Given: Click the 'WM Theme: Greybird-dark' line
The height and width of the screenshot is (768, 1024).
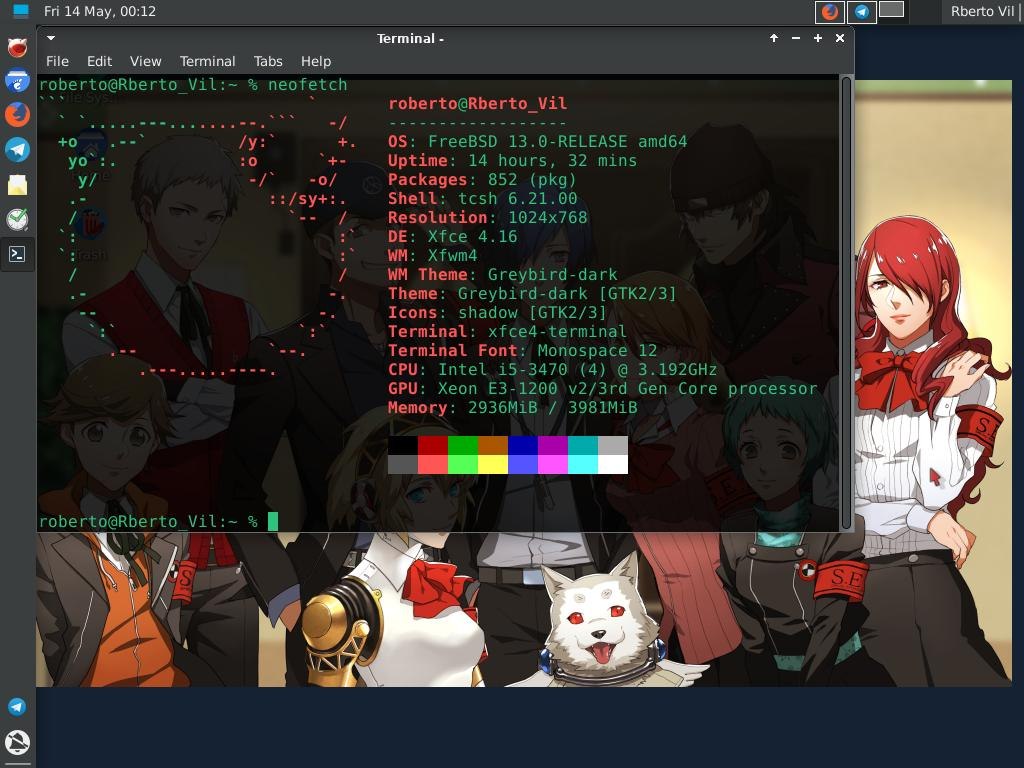Looking at the screenshot, I should coord(503,274).
